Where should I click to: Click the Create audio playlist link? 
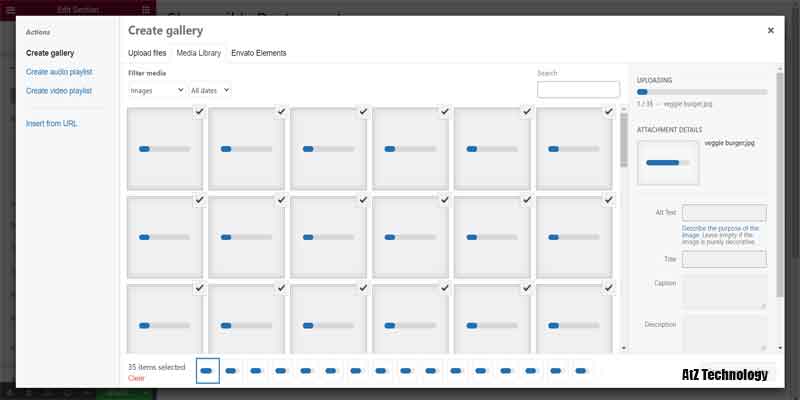click(x=59, y=72)
